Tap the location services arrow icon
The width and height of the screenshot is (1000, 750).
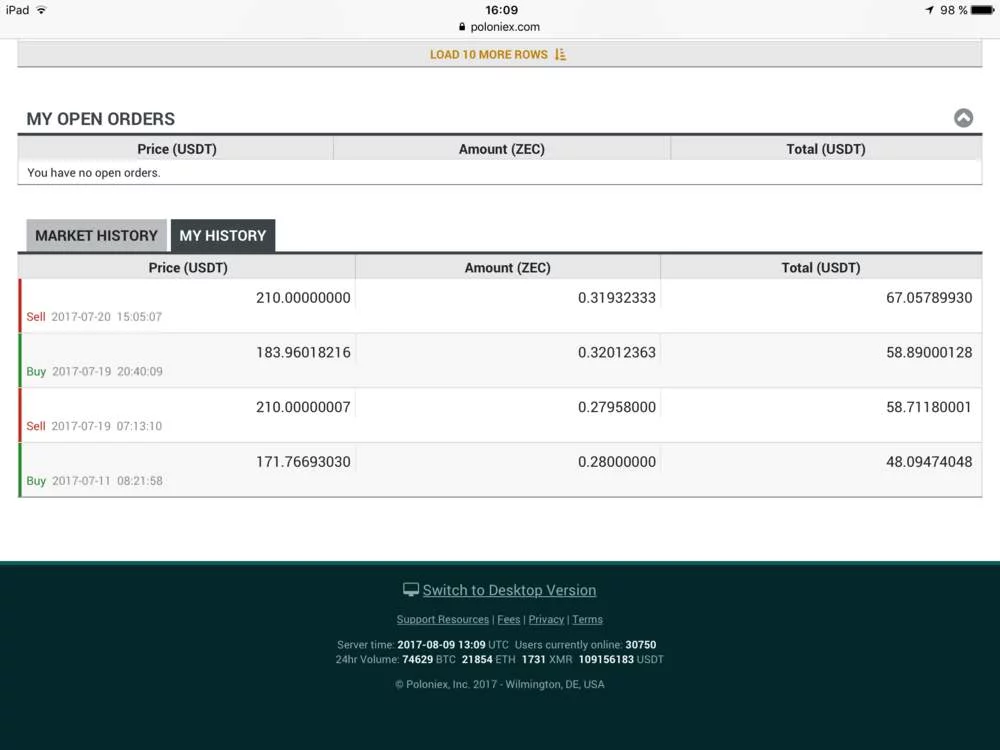929,10
